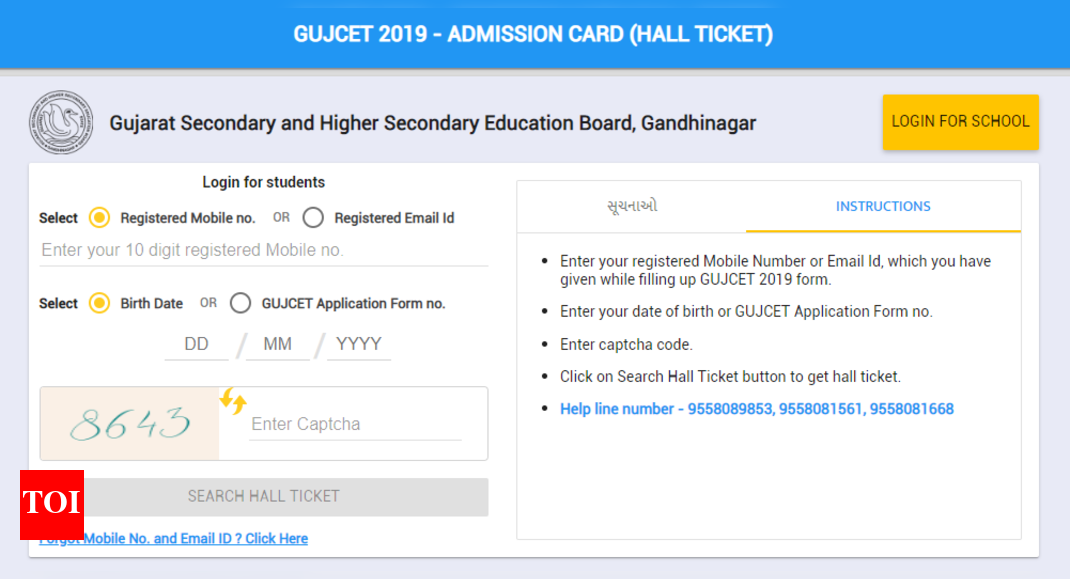Click the MM month input field
Viewport: 1070px width, 579px height.
pyautogui.click(x=277, y=344)
